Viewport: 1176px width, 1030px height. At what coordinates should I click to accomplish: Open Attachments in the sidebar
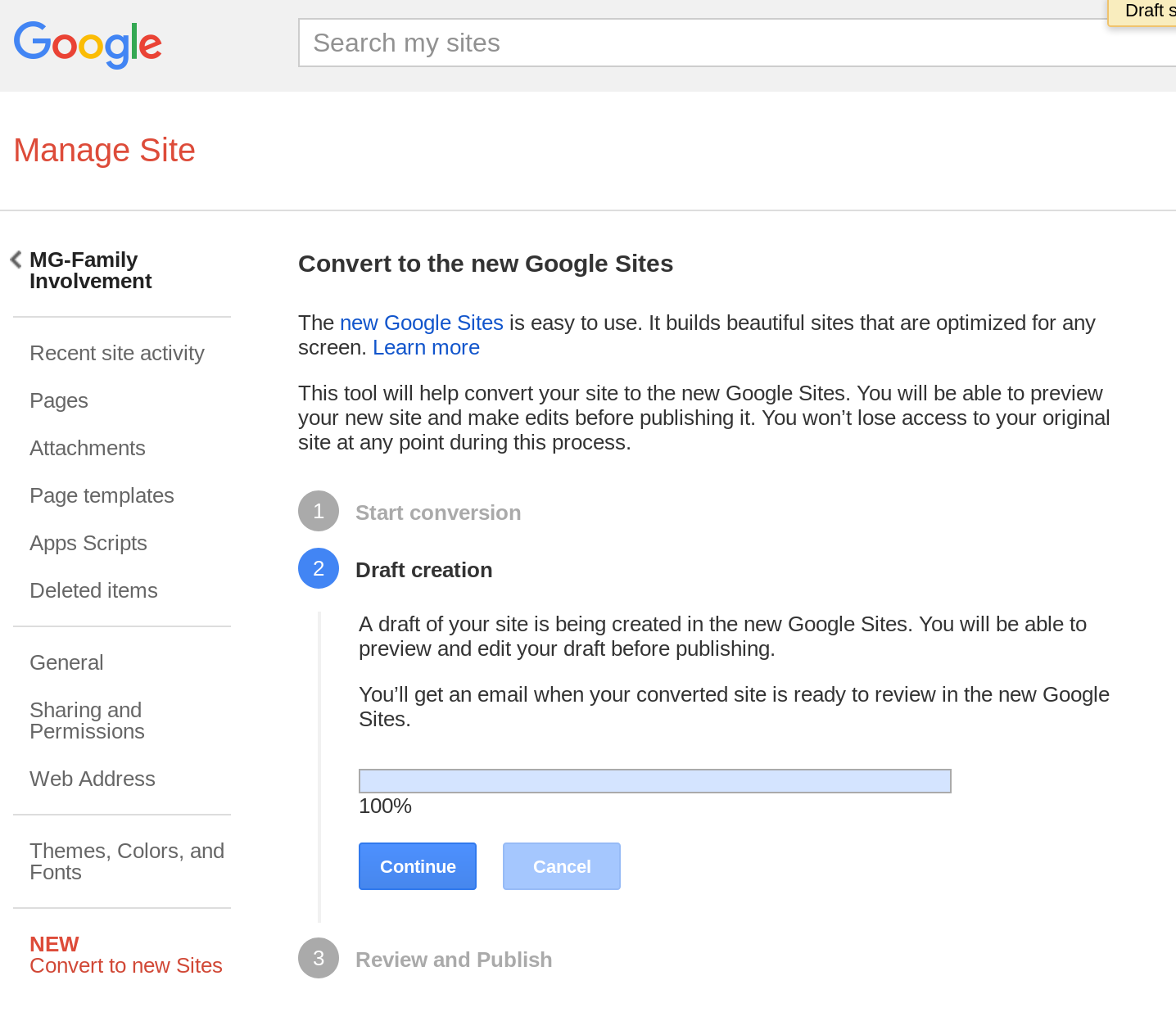coord(88,448)
